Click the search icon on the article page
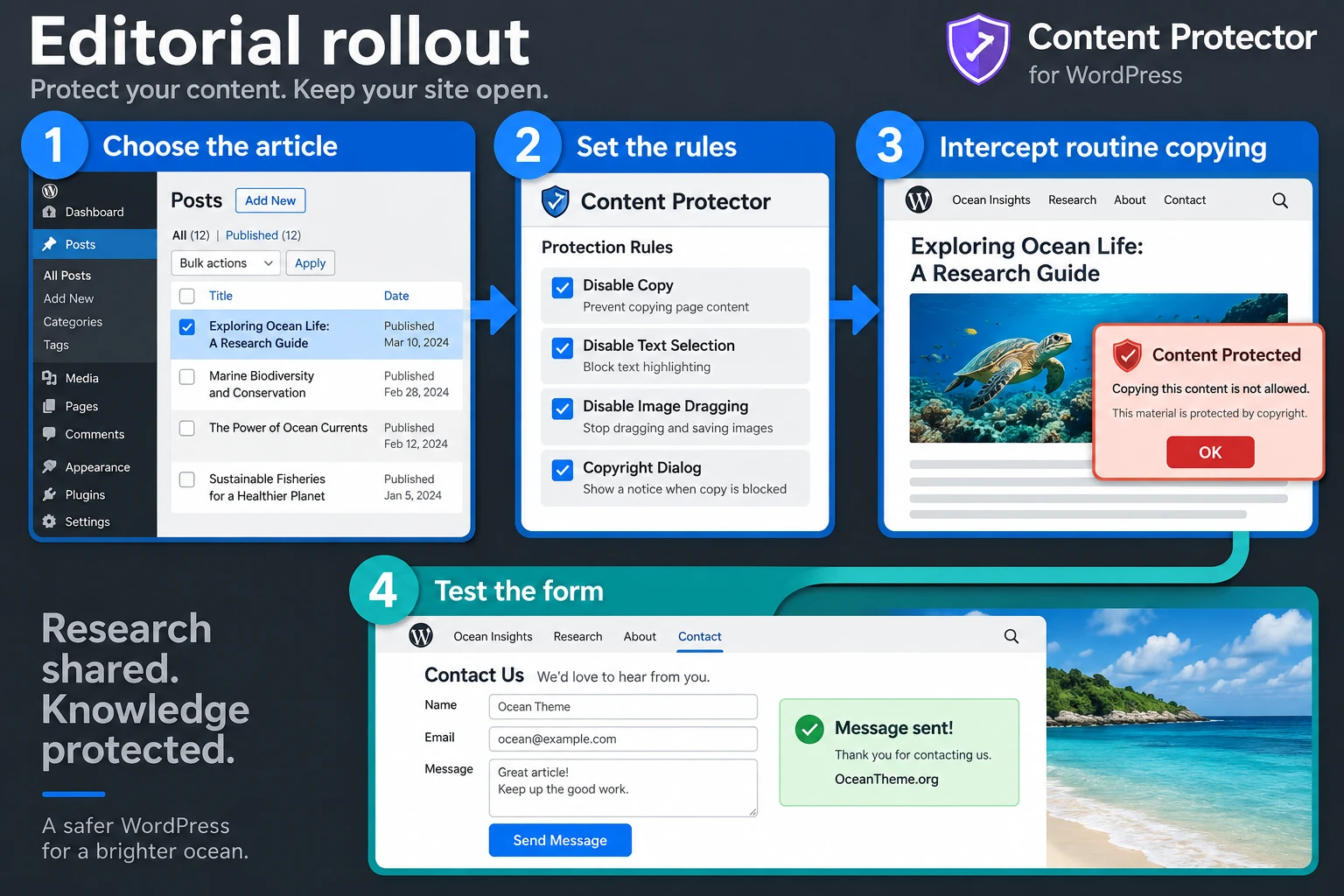1344x896 pixels. tap(1280, 200)
